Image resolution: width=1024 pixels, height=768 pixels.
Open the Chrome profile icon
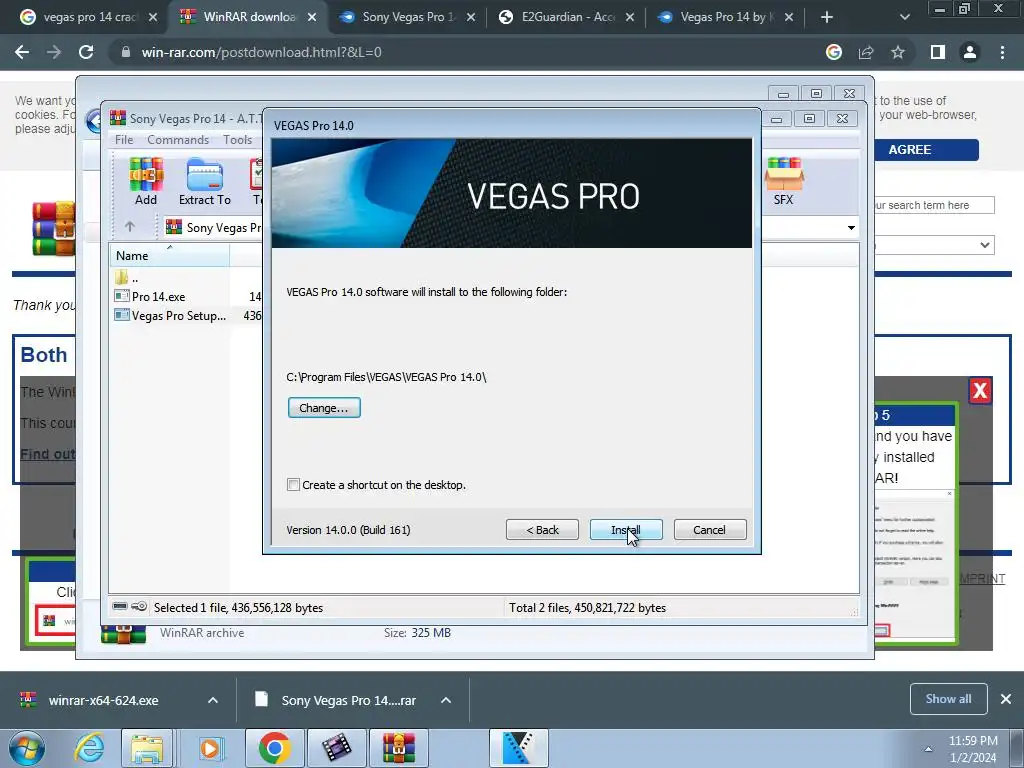(970, 52)
